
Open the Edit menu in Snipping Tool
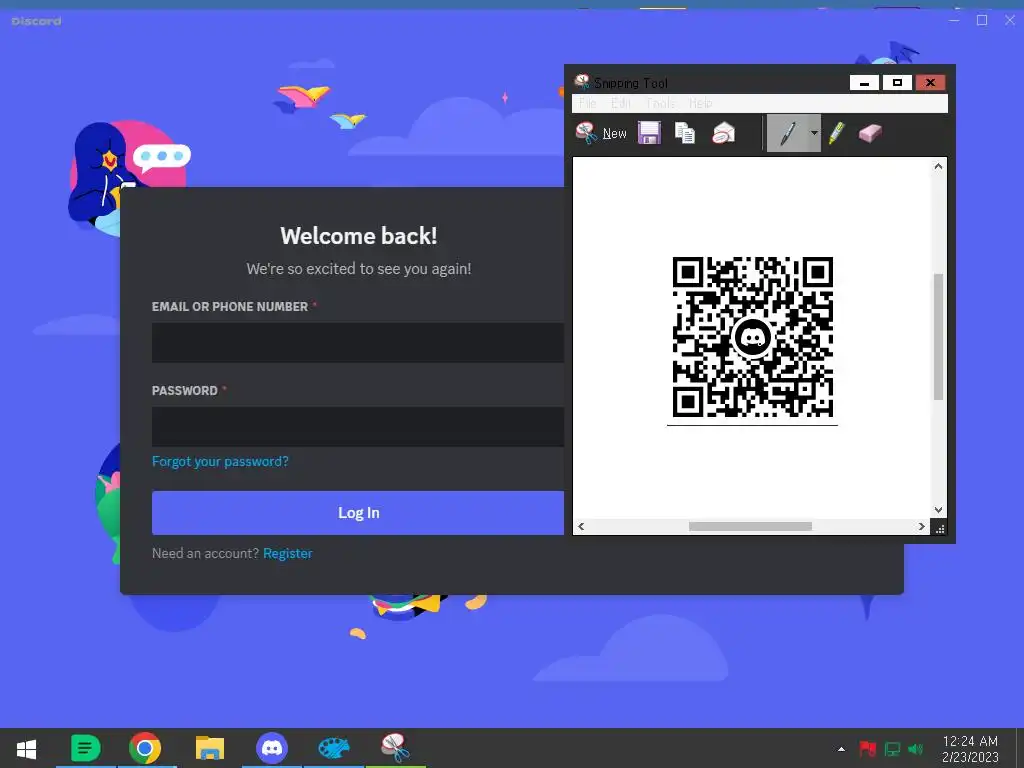coord(621,103)
